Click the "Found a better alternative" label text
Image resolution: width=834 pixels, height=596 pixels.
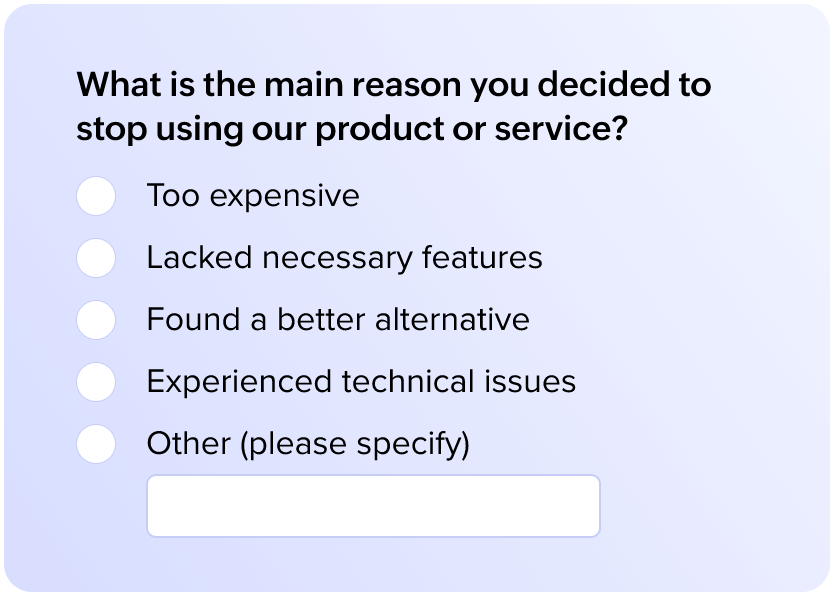pyautogui.click(x=337, y=320)
